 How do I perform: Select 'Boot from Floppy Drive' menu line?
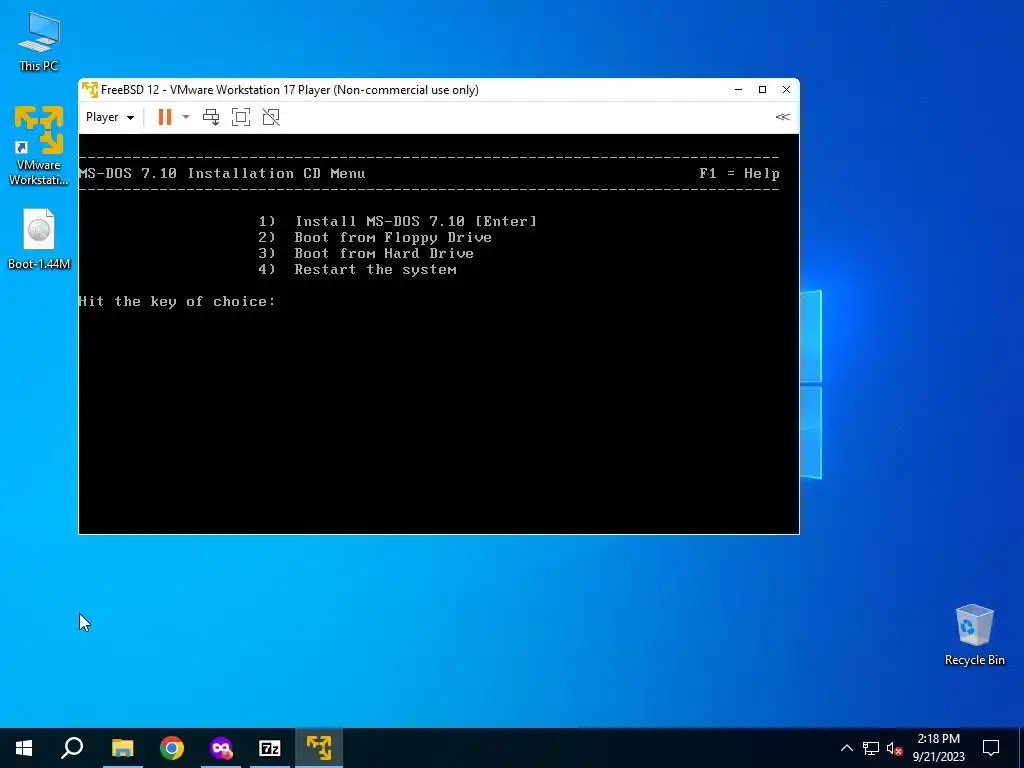[375, 237]
